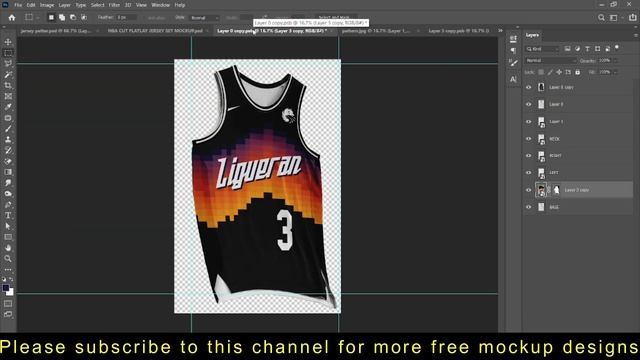Click the Home button in options bar

click(x=12, y=18)
